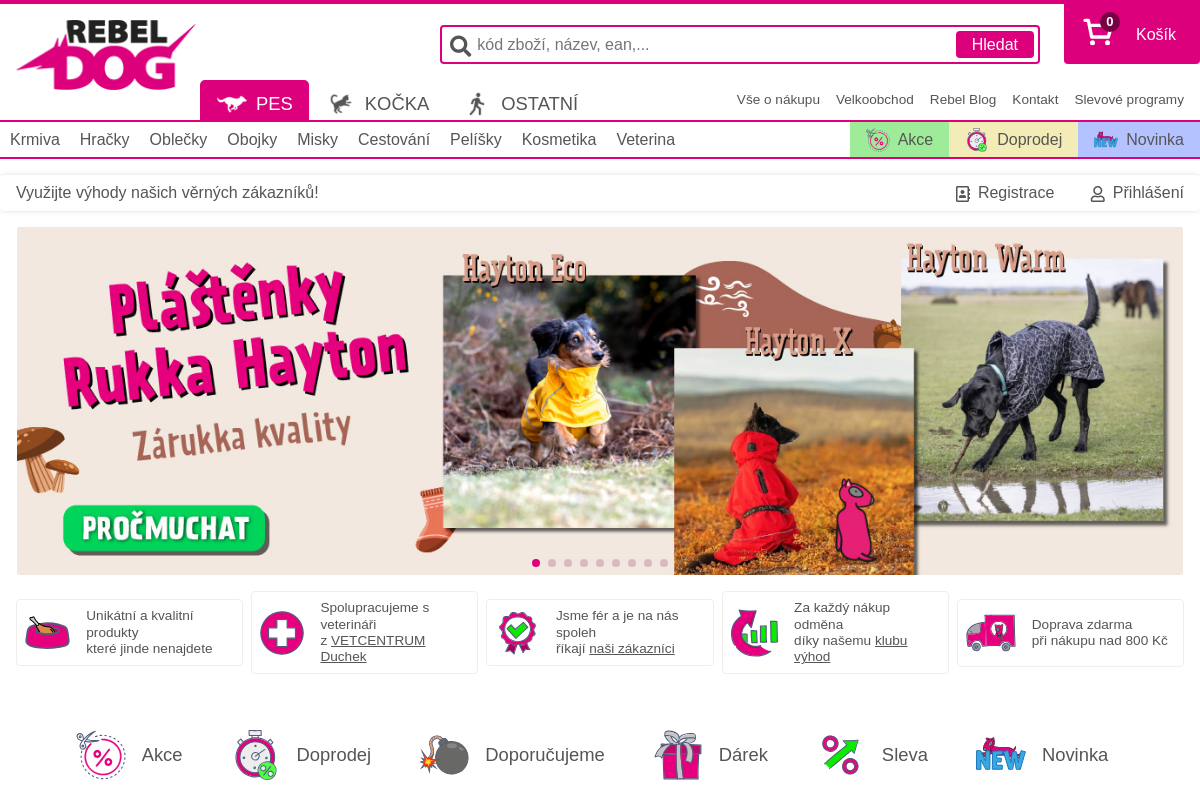Switch to the OSTATNÍ tab
Viewport: 1200px width, 800px height.
(523, 102)
